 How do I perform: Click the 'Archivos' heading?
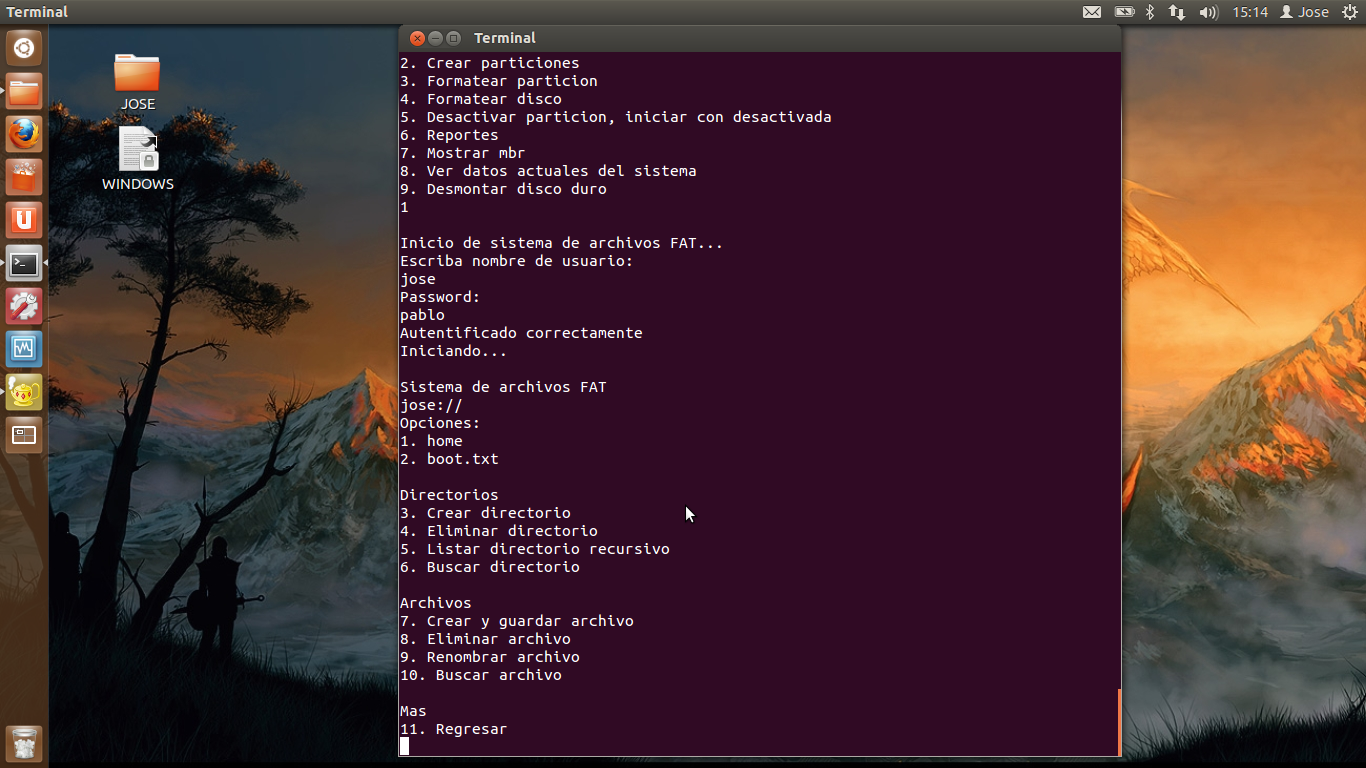[435, 603]
